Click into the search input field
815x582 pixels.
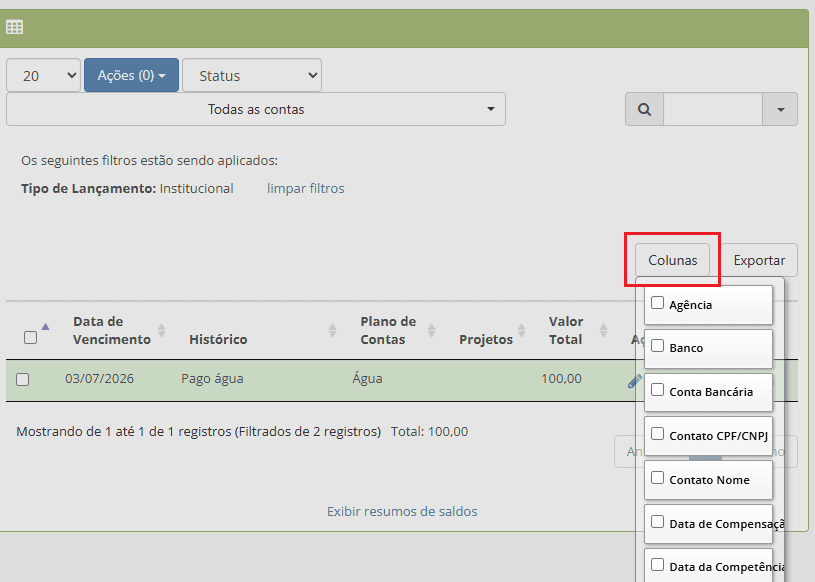click(713, 109)
